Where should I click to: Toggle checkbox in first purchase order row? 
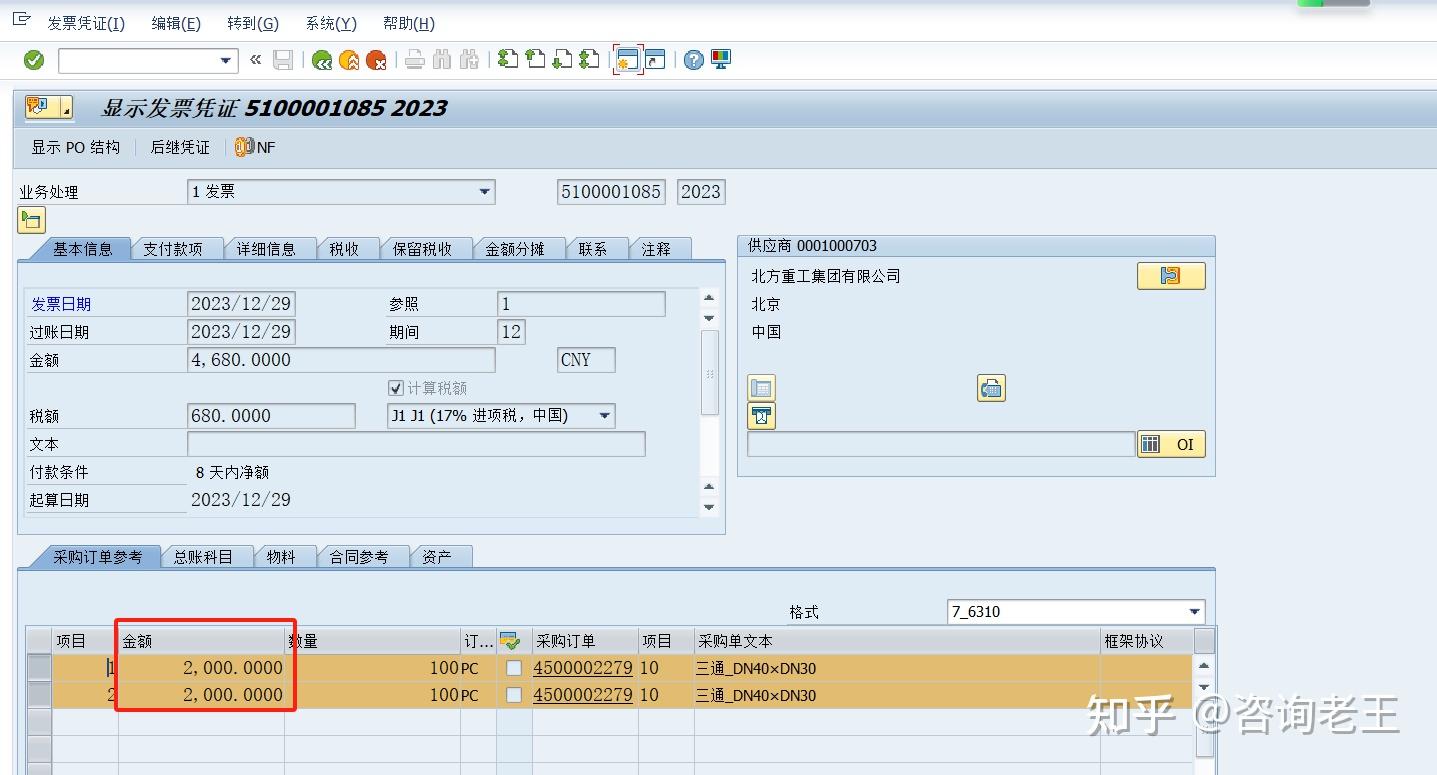pos(514,668)
